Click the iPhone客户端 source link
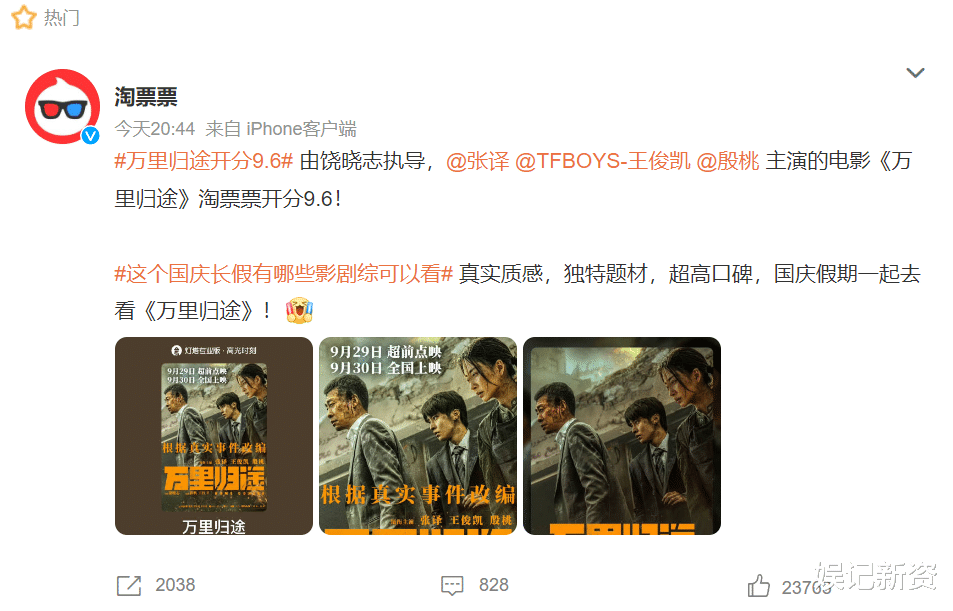Screen dimensions: 953x611 click(301, 129)
